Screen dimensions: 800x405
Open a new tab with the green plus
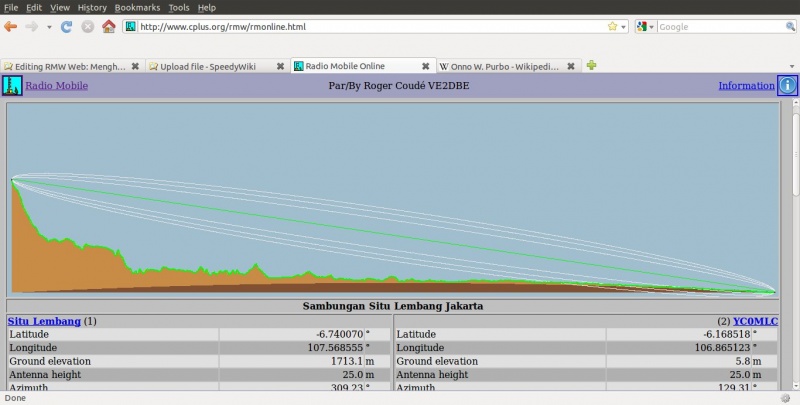tap(592, 66)
